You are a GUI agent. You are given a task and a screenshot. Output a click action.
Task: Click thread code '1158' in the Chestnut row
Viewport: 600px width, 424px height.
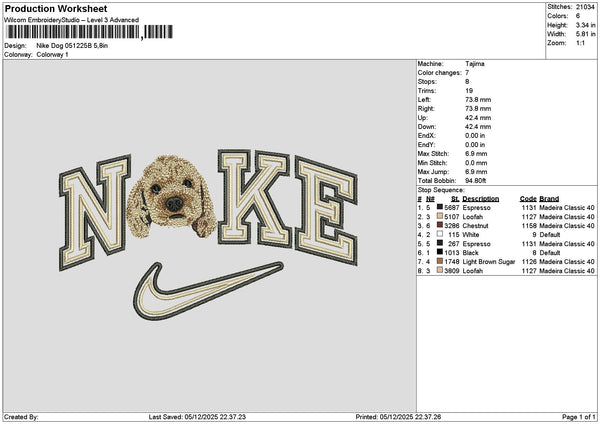click(x=529, y=226)
